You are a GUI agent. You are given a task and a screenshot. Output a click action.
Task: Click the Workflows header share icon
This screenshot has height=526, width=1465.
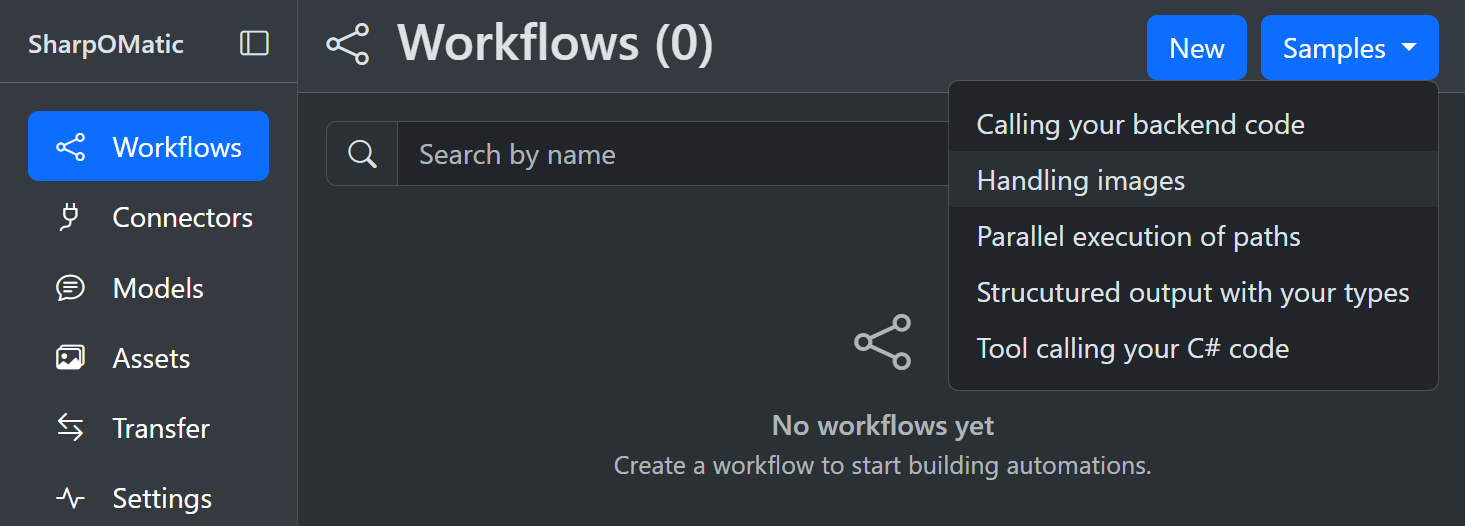[x=347, y=45]
